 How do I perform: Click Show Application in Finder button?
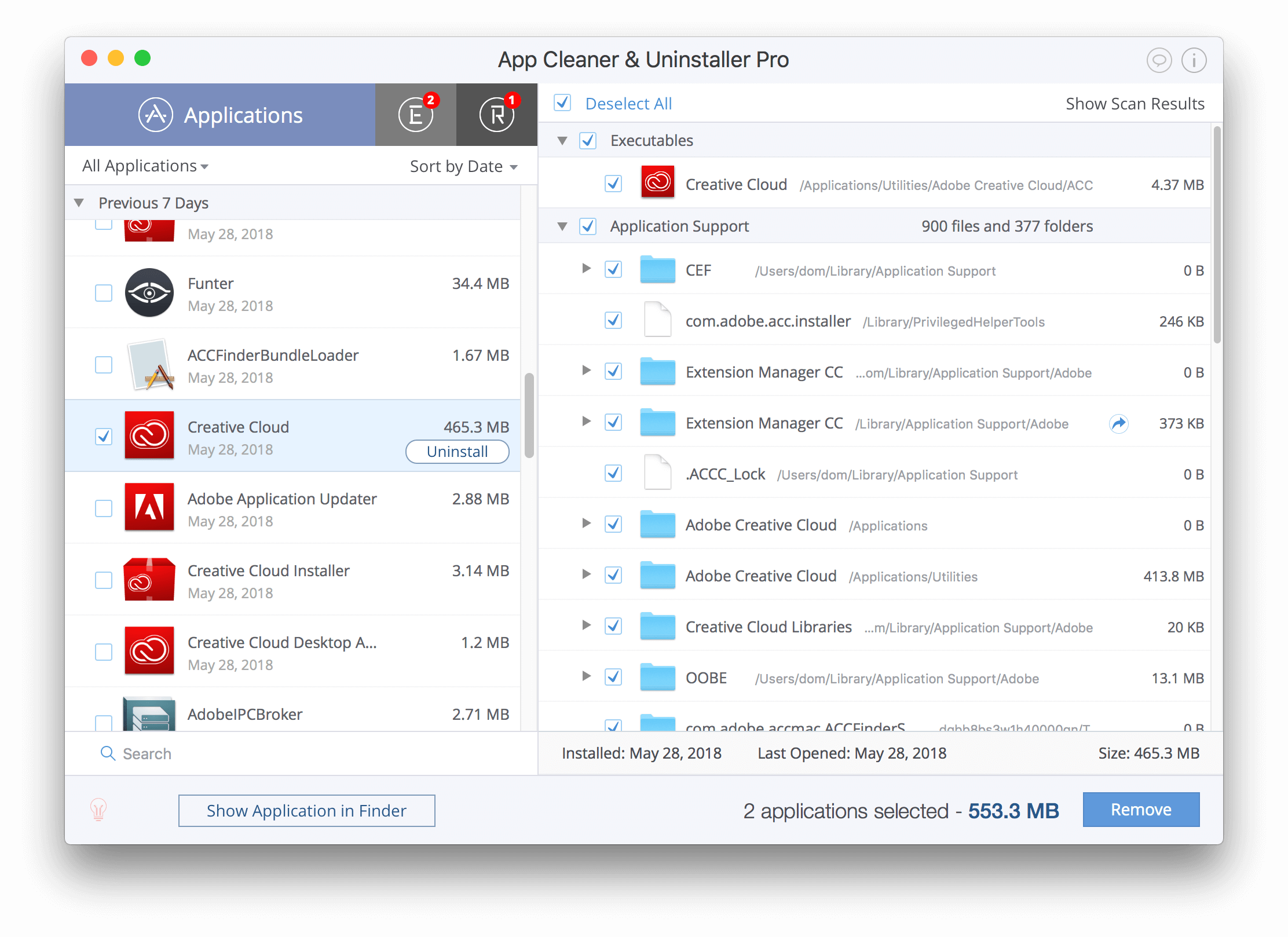(x=307, y=810)
